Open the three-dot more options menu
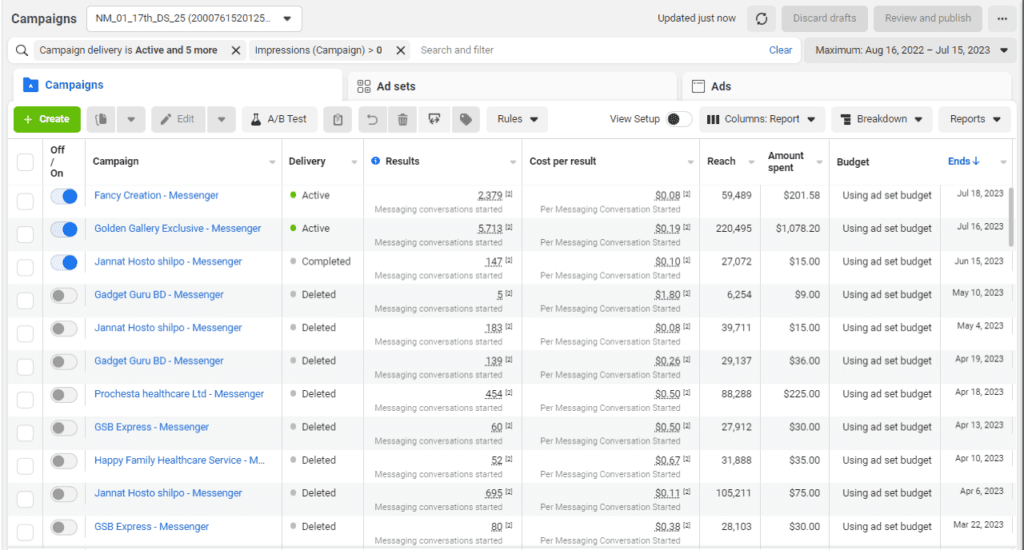This screenshot has height=550, width=1024. pos(1002,18)
